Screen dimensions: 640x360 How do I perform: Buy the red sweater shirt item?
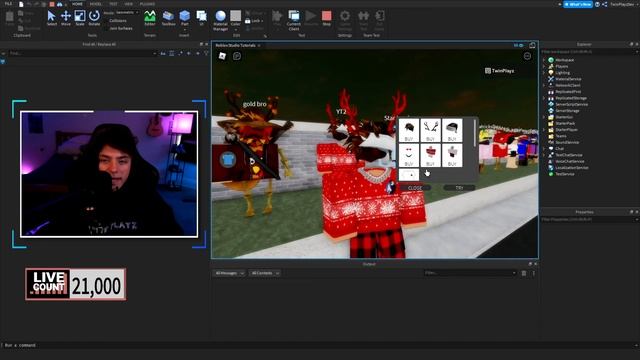430,155
